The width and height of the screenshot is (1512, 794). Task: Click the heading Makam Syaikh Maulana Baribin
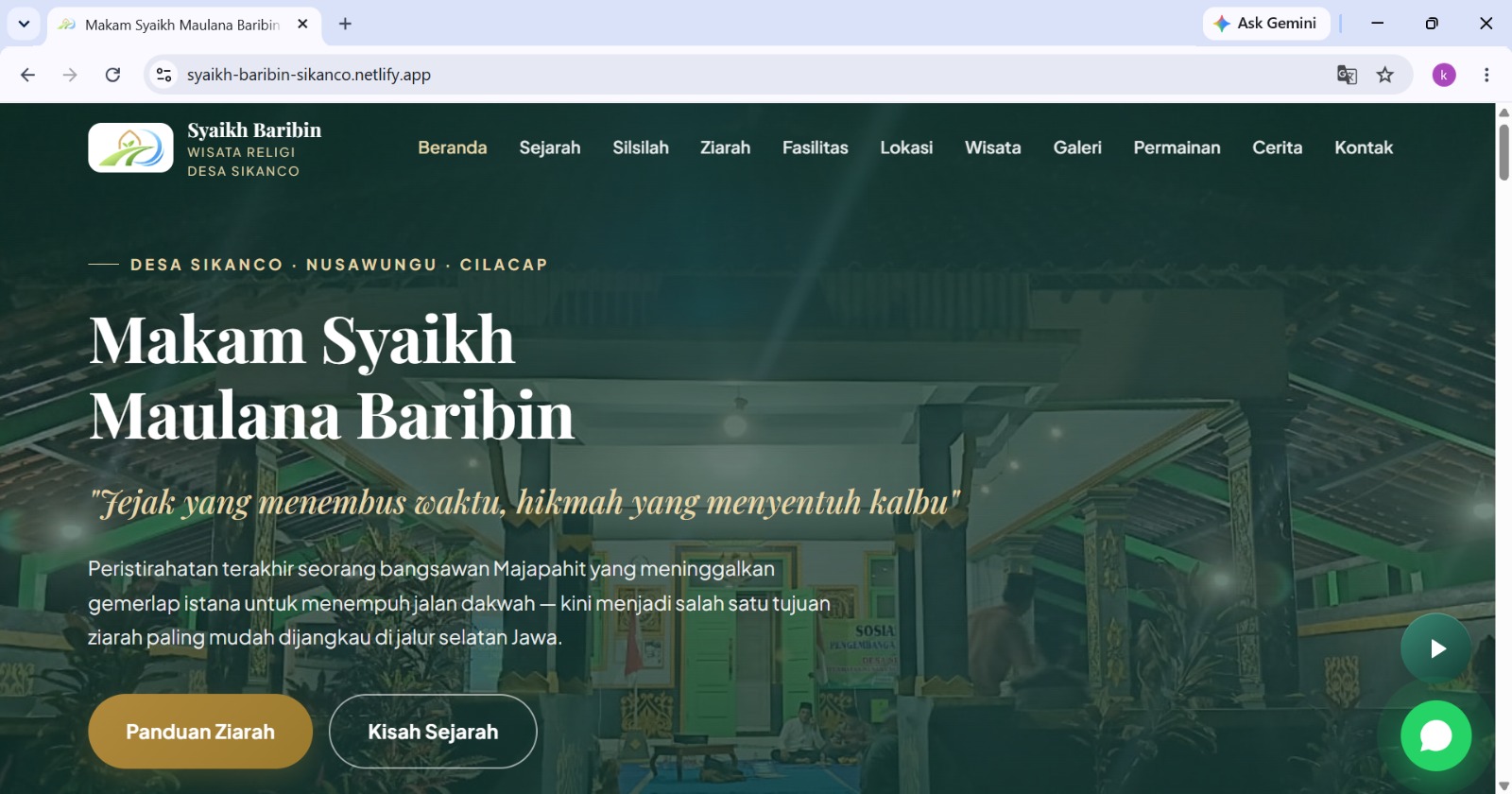coord(332,377)
